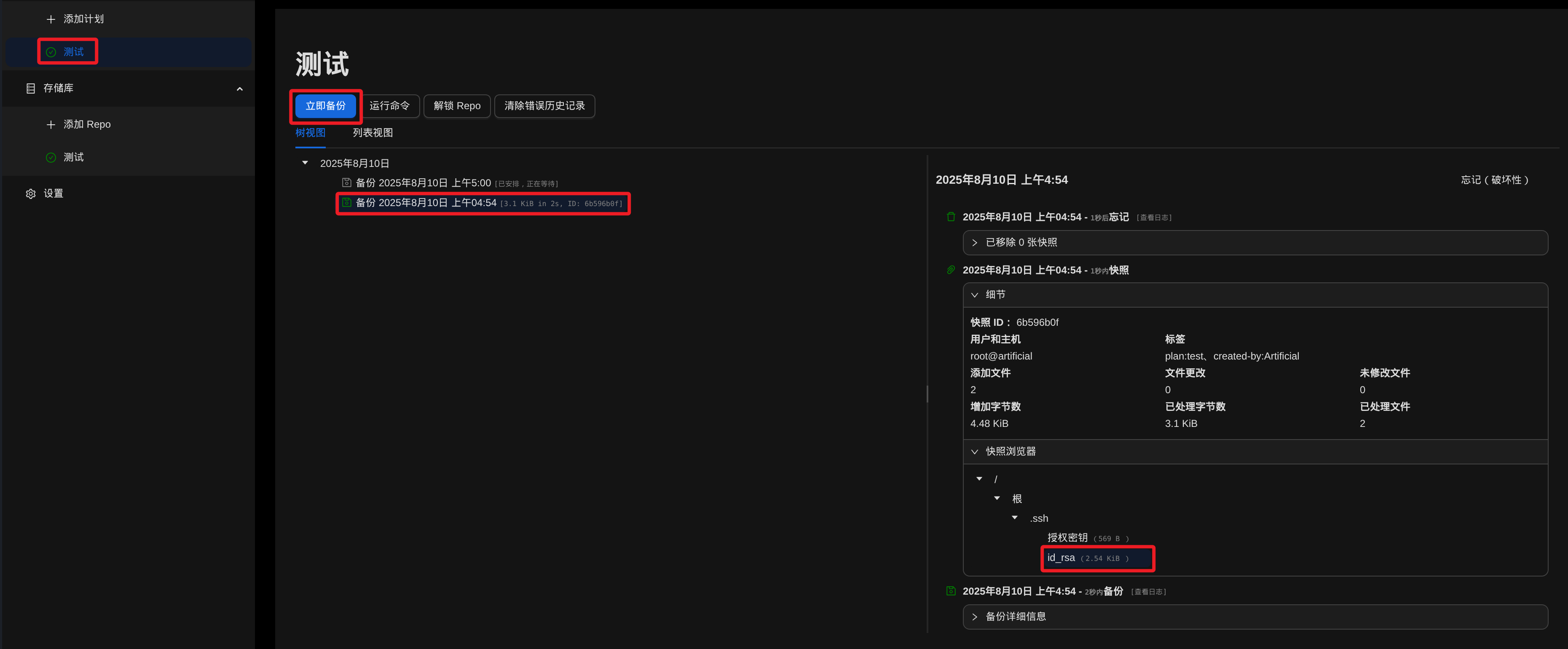Collapse the .ssh folder node
Image resolution: width=1568 pixels, height=649 pixels.
pos(1015,518)
